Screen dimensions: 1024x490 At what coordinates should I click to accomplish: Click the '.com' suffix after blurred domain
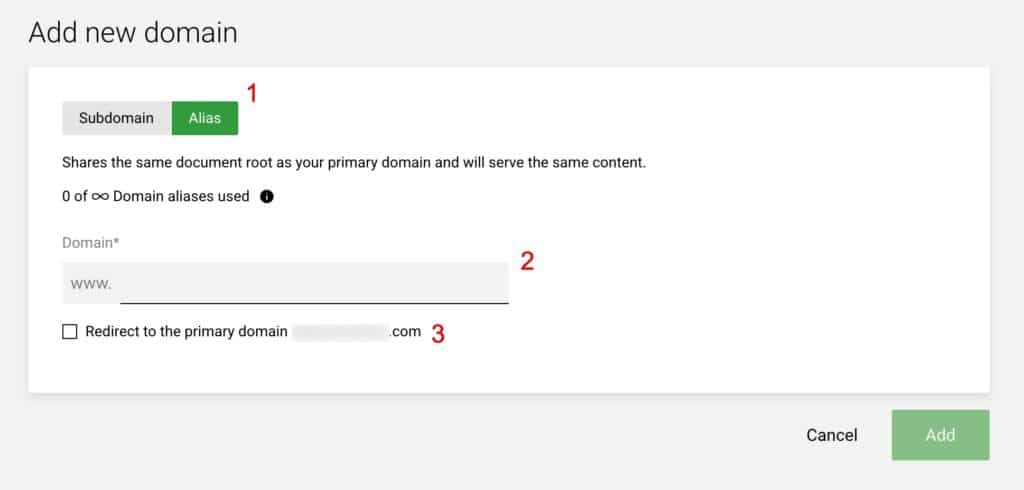pos(406,332)
